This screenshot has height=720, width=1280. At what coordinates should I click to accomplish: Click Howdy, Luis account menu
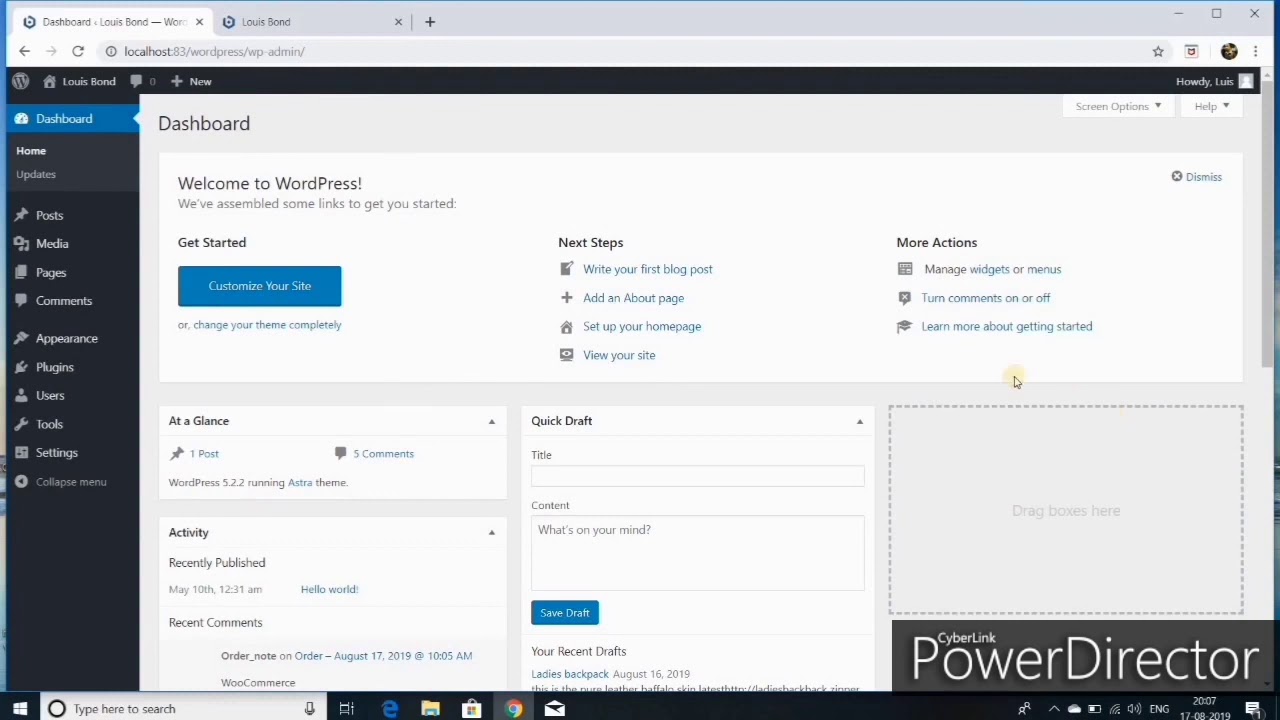pyautogui.click(x=1214, y=81)
